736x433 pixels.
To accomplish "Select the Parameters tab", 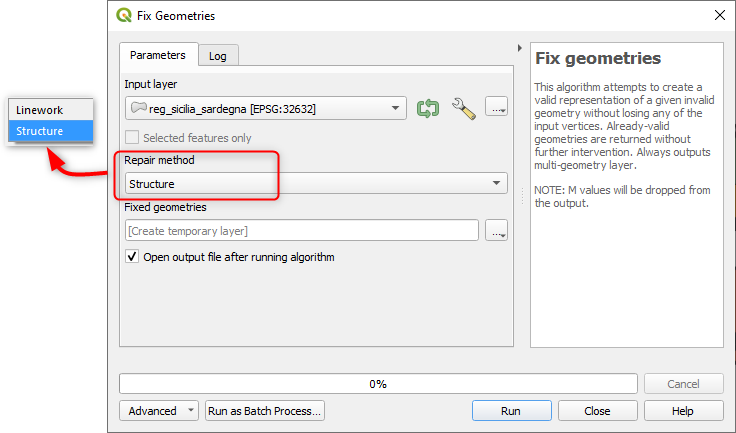I will [x=157, y=55].
